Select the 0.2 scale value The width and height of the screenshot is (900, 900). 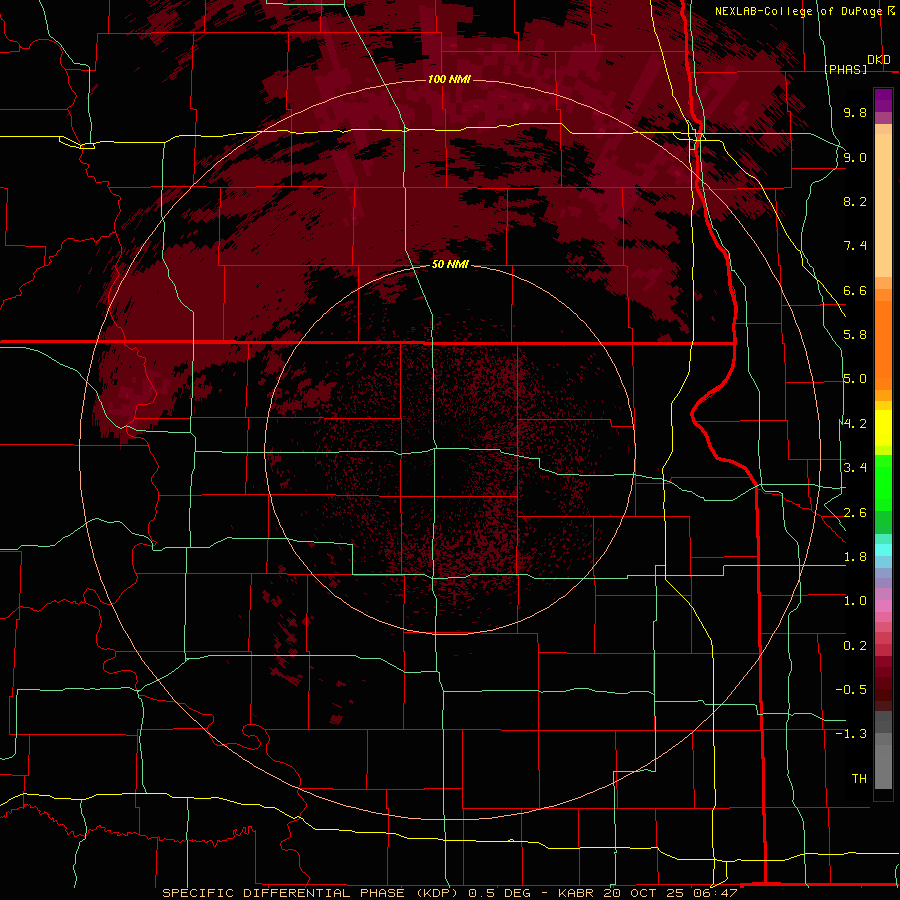855,646
